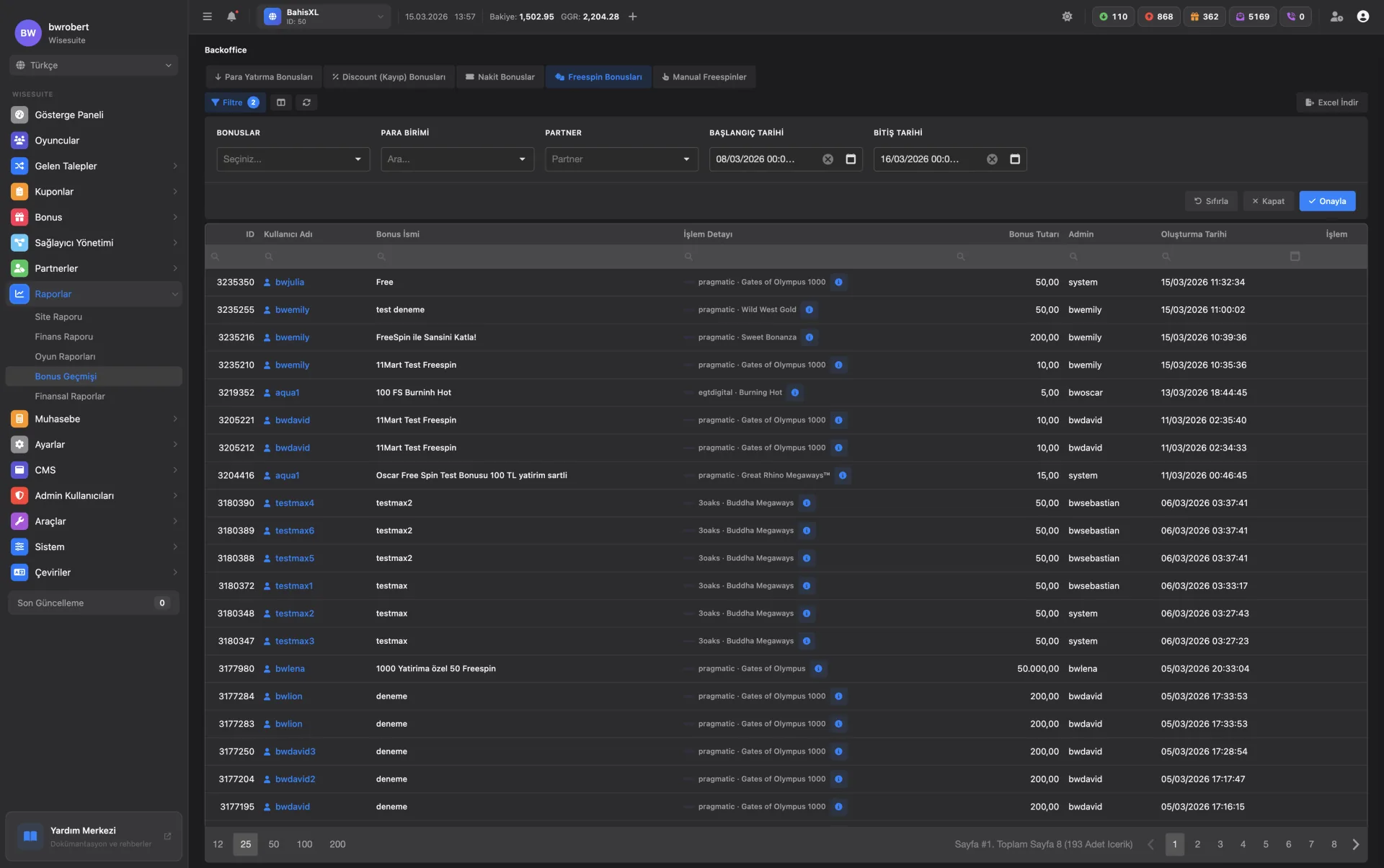
Task: Click the settings gear icon in the top bar
Action: pos(1067,17)
